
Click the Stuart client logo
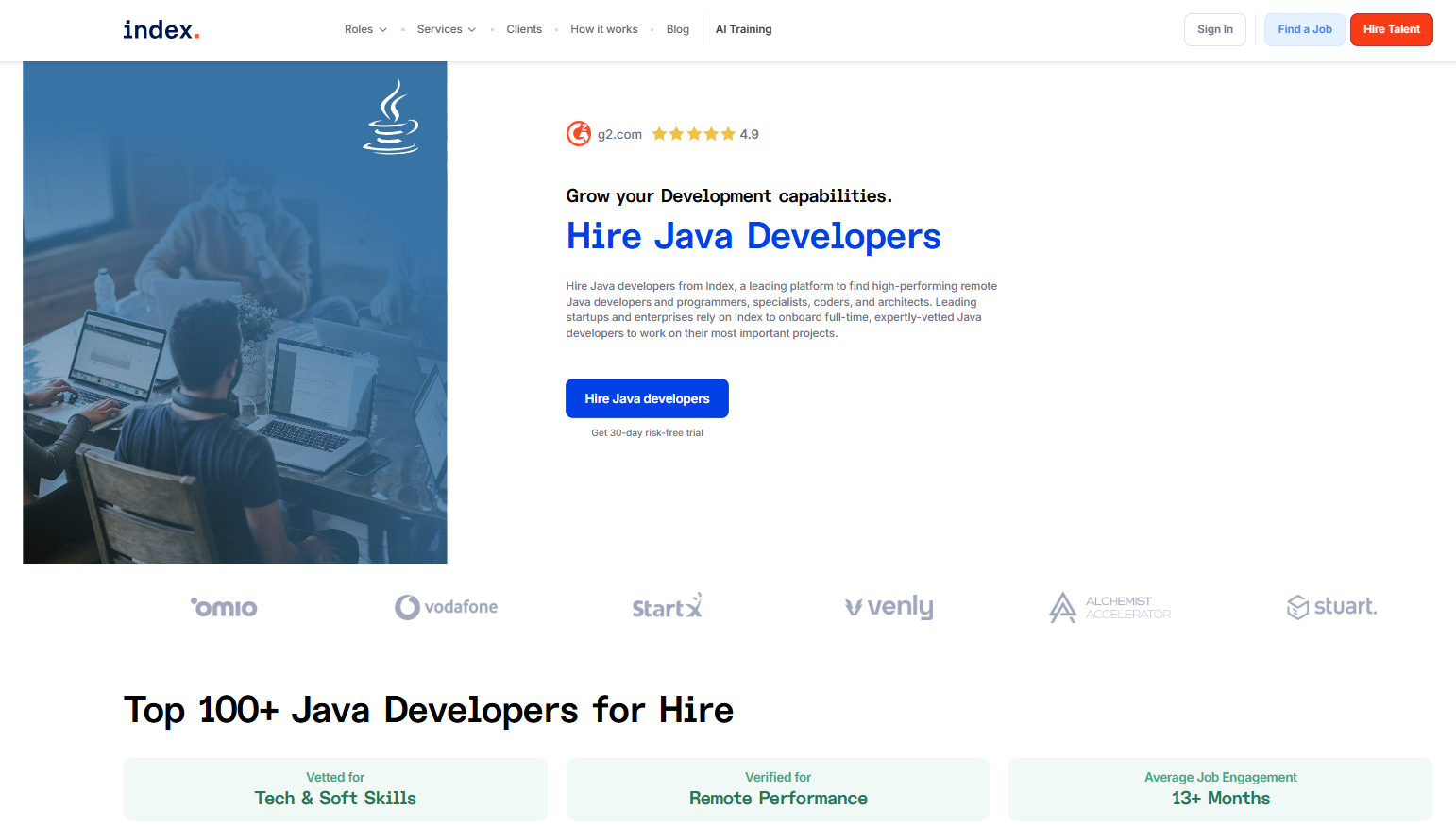(1331, 607)
